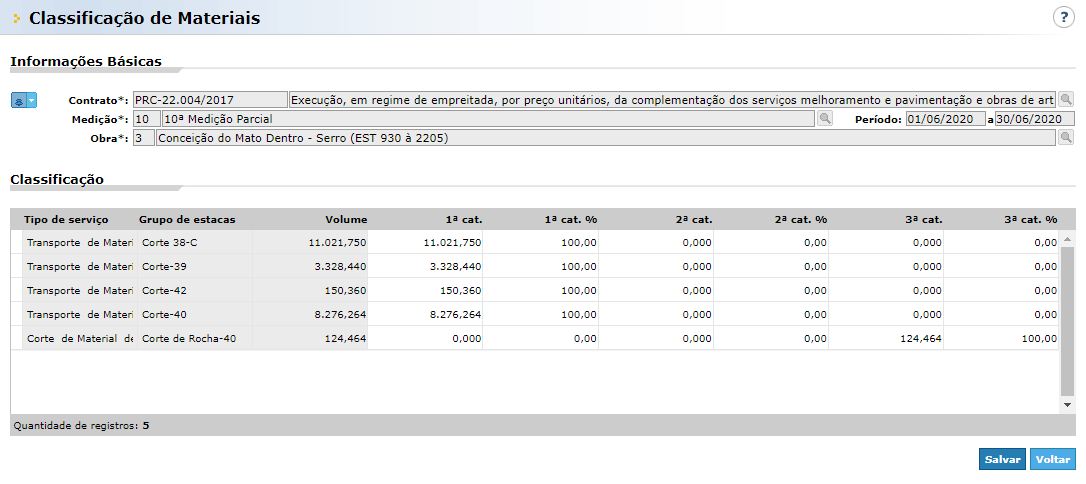
Task: Edit 1ª cat. value 150,360
Action: click(425, 290)
